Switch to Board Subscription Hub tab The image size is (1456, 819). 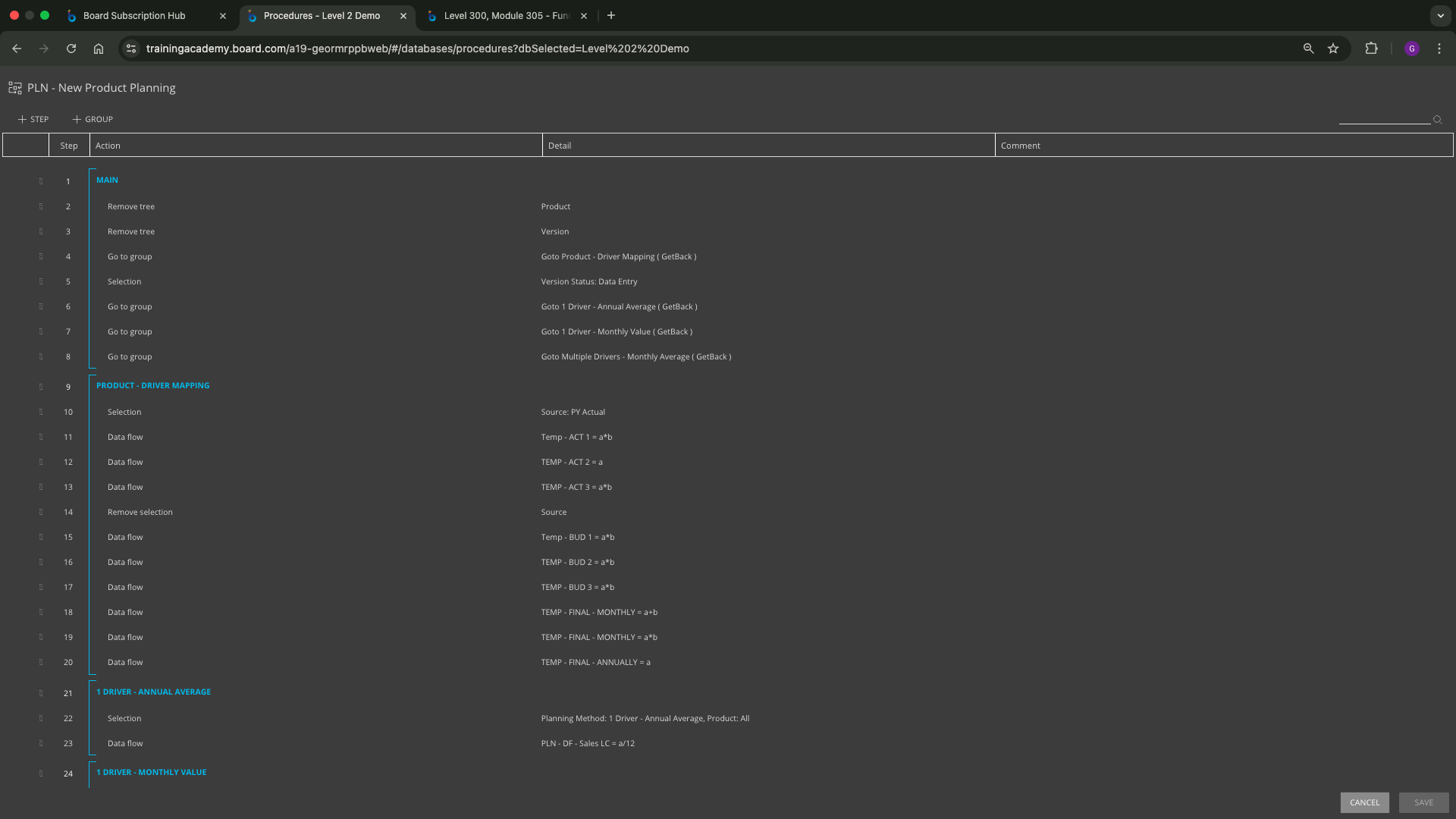(x=134, y=15)
